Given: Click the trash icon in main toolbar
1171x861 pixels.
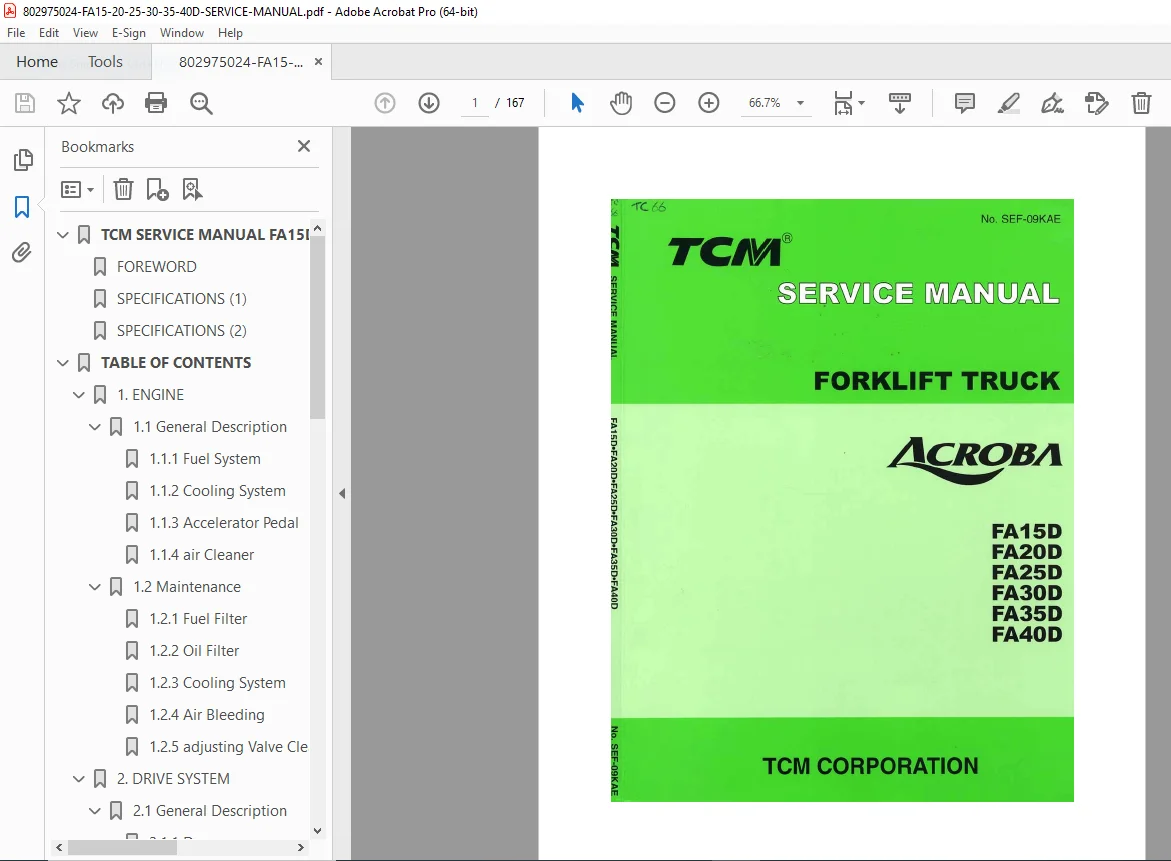Looking at the screenshot, I should coord(1141,102).
